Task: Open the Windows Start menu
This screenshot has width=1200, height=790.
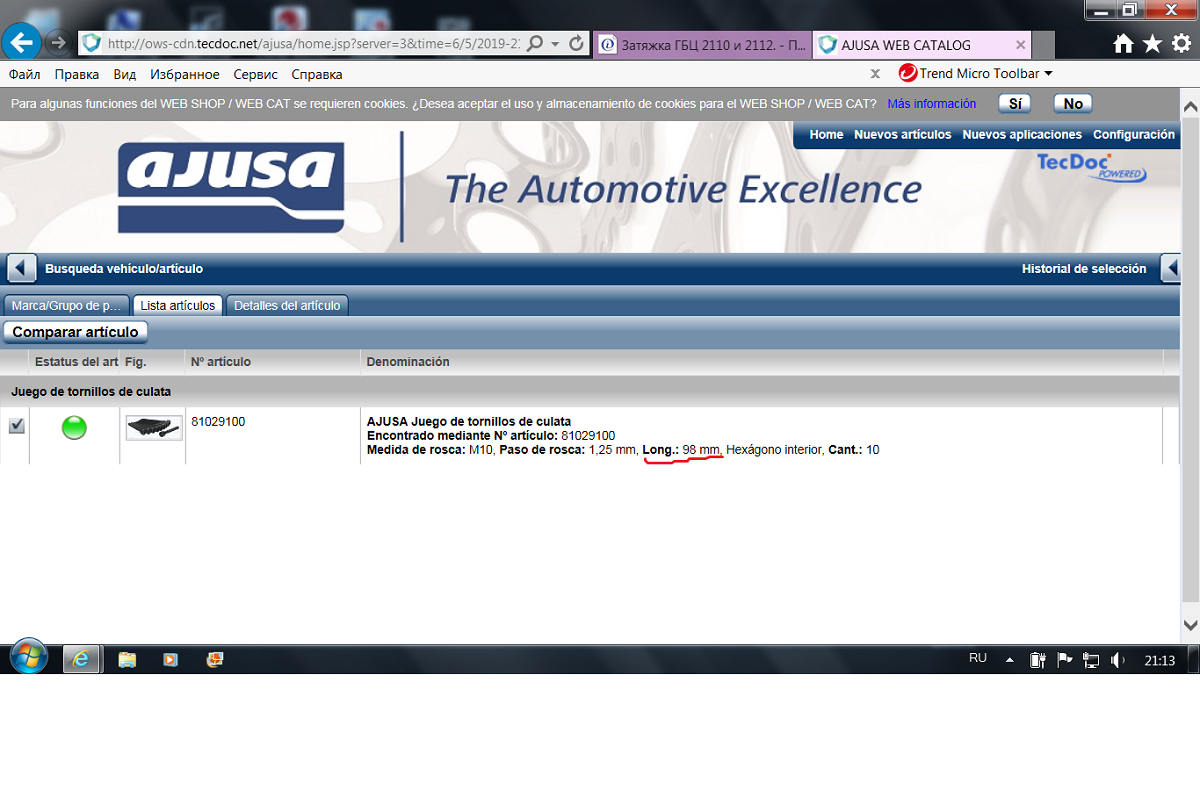Action: (x=28, y=658)
